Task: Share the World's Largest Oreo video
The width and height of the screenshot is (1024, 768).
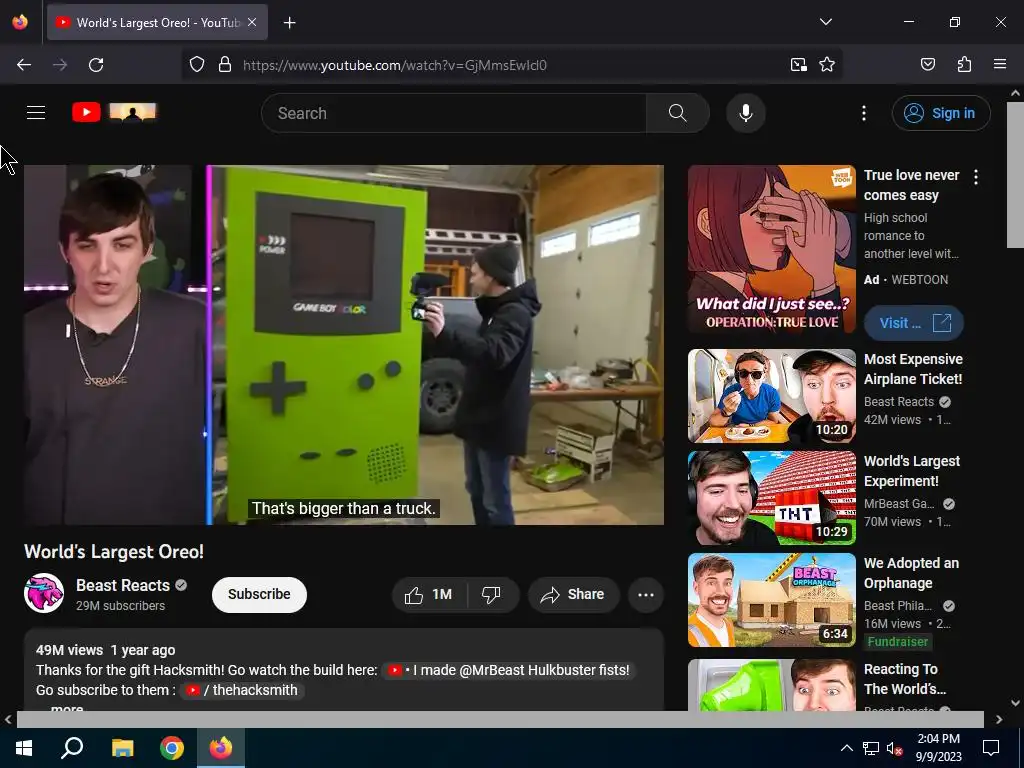Action: tap(573, 594)
